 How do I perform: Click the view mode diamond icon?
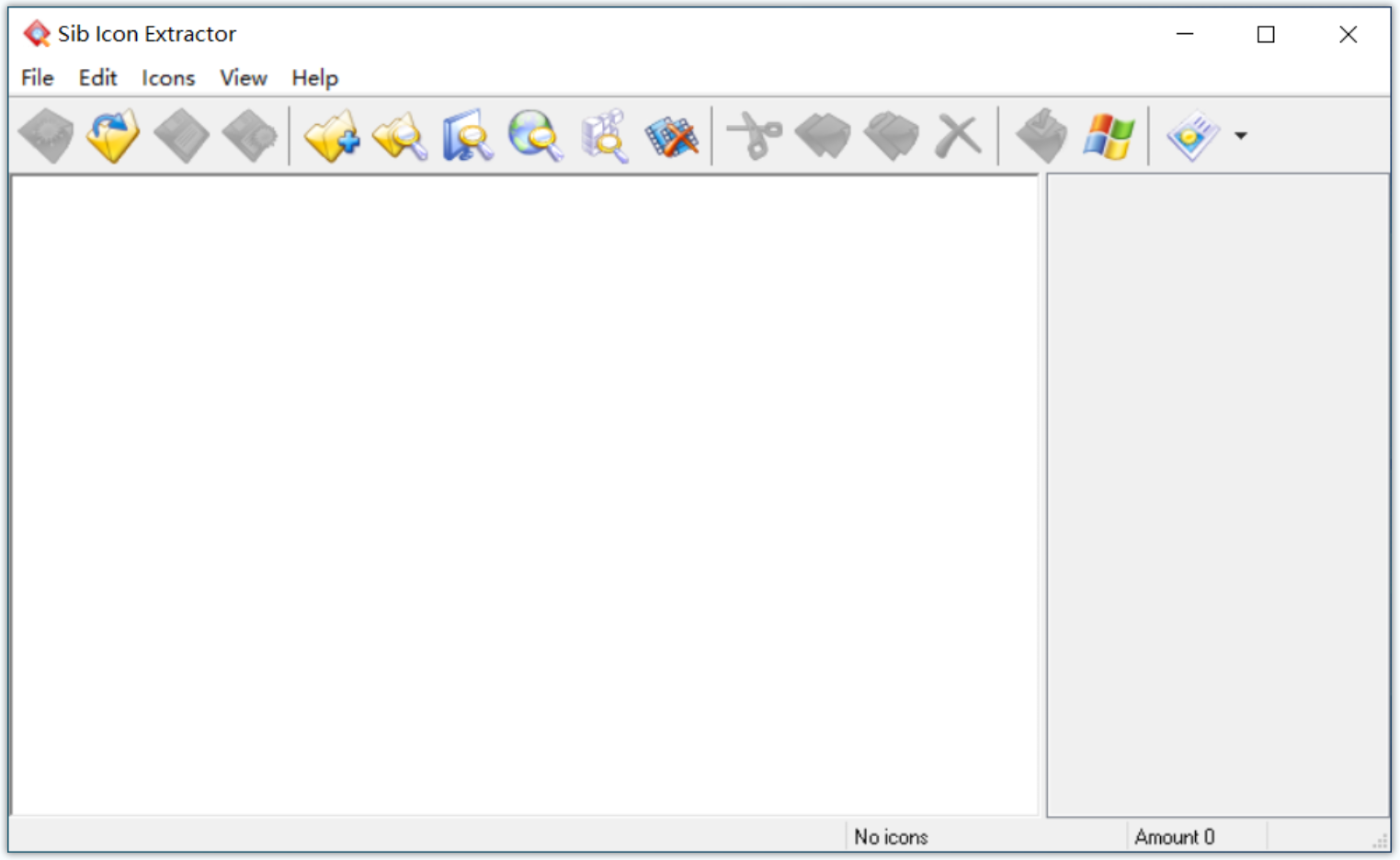pos(1192,136)
